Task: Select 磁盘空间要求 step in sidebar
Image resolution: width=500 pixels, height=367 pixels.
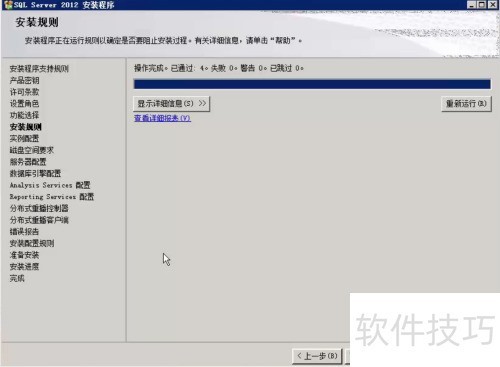Action: pyautogui.click(x=32, y=150)
